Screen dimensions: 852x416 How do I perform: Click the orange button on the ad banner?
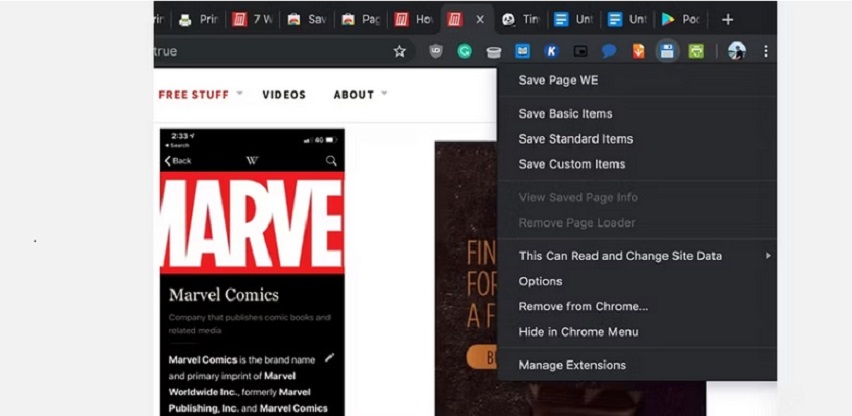481,357
